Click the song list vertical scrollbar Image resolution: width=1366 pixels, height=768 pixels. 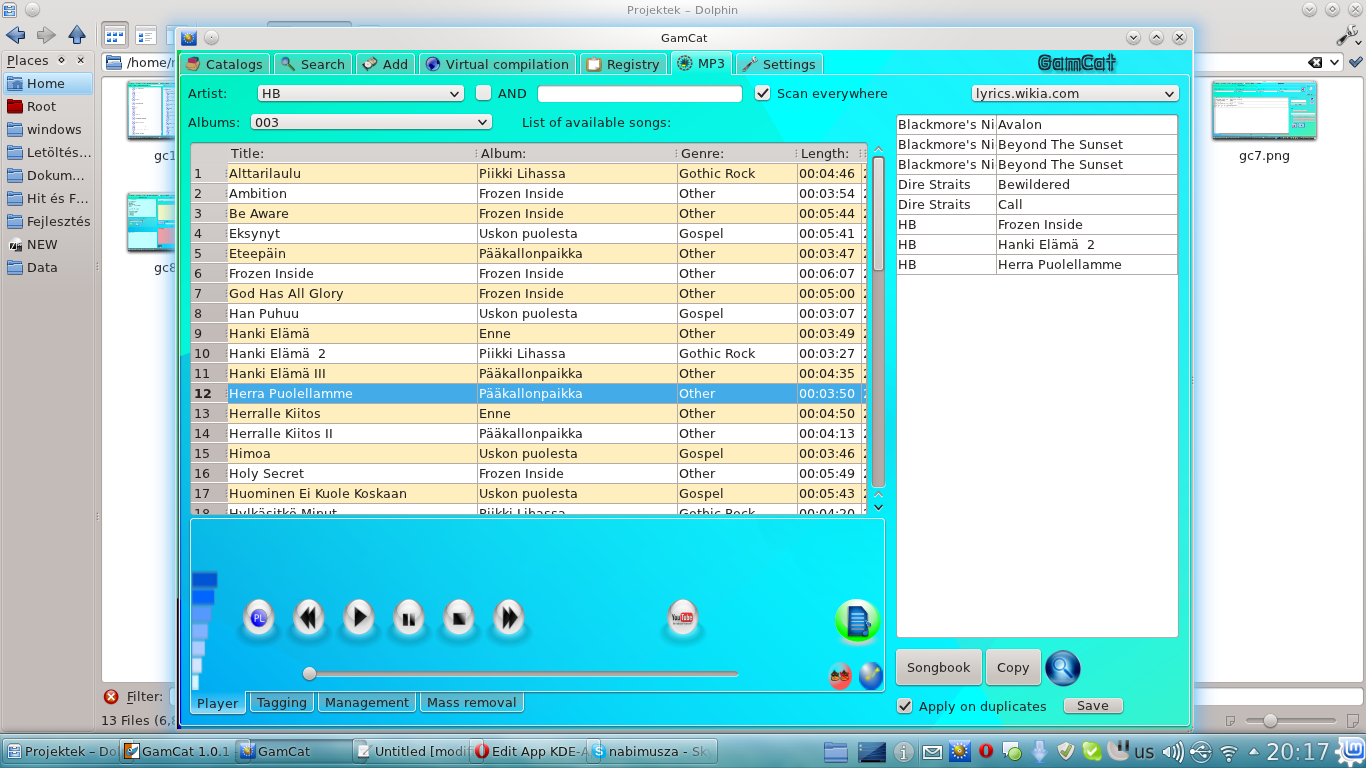(x=878, y=323)
